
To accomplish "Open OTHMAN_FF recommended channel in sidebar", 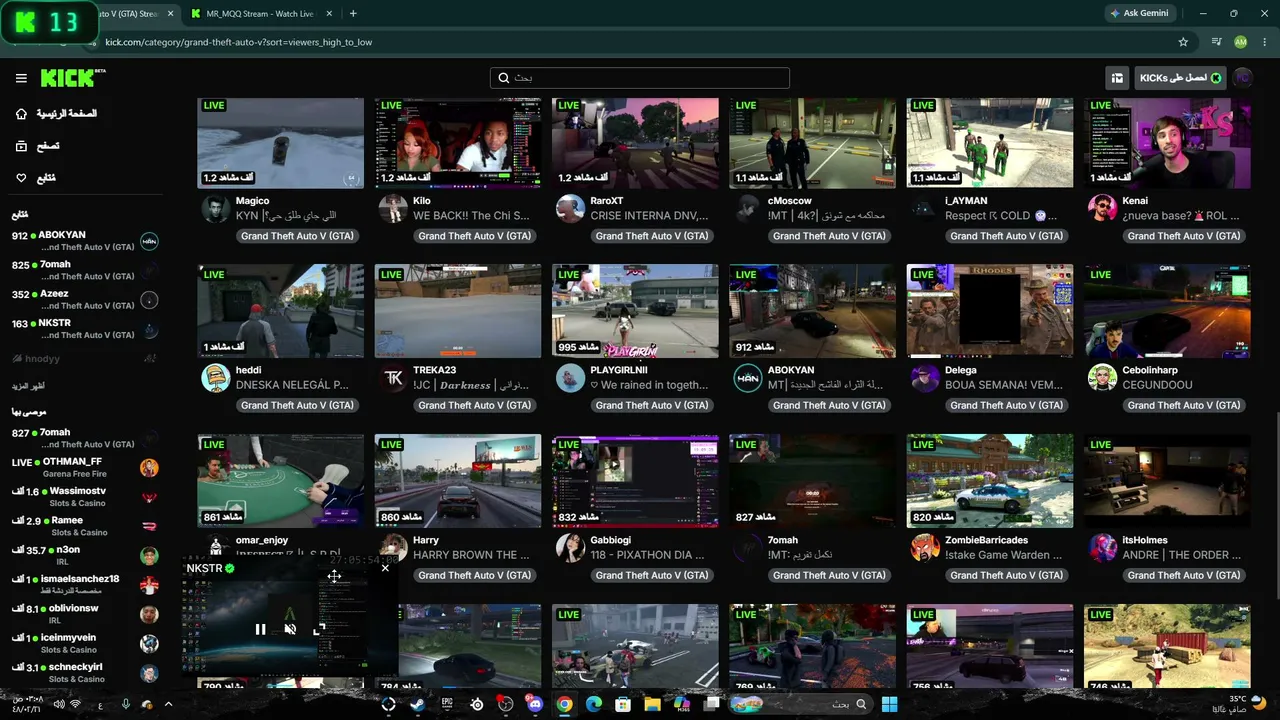I will (x=85, y=468).
